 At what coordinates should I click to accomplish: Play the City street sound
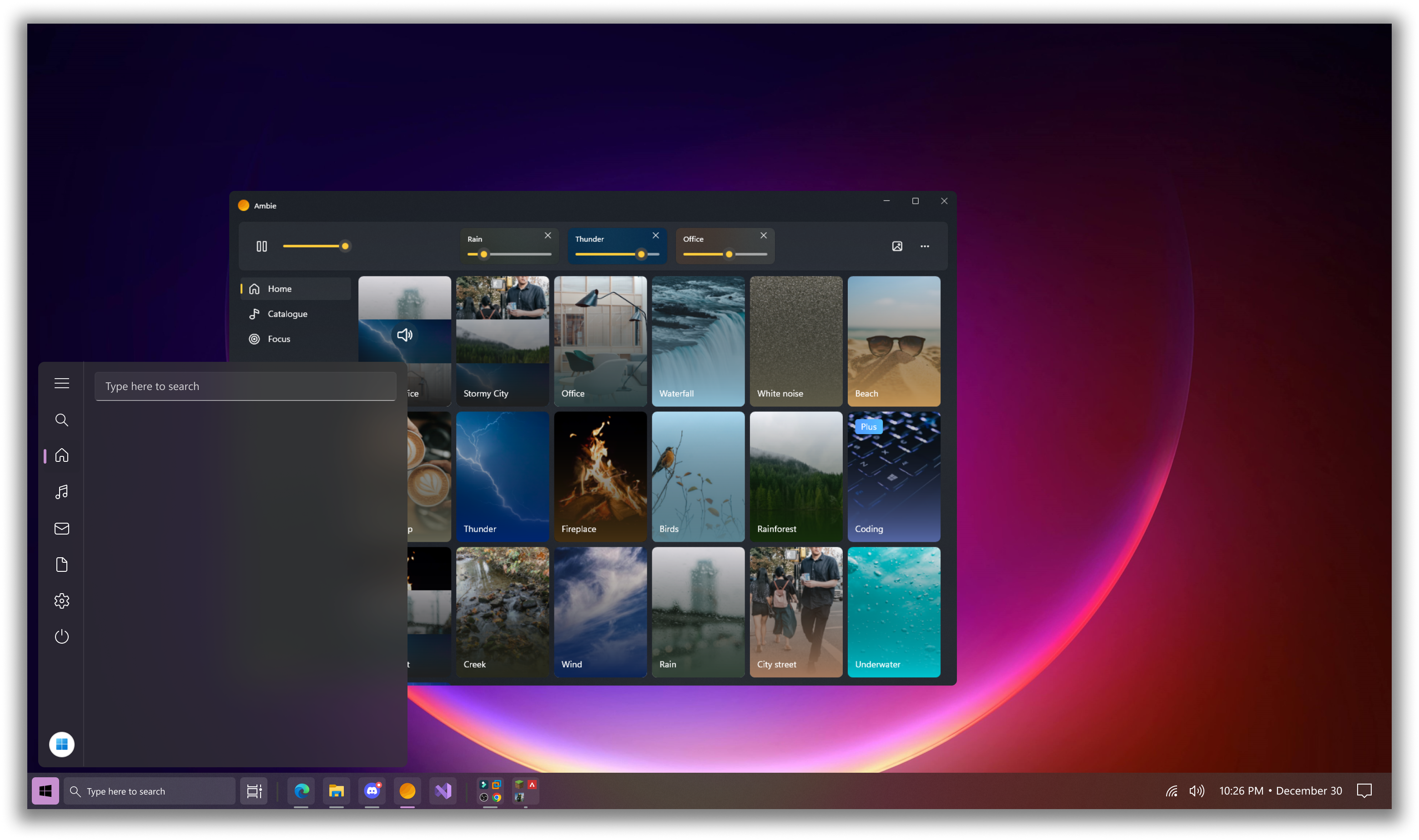(x=796, y=612)
